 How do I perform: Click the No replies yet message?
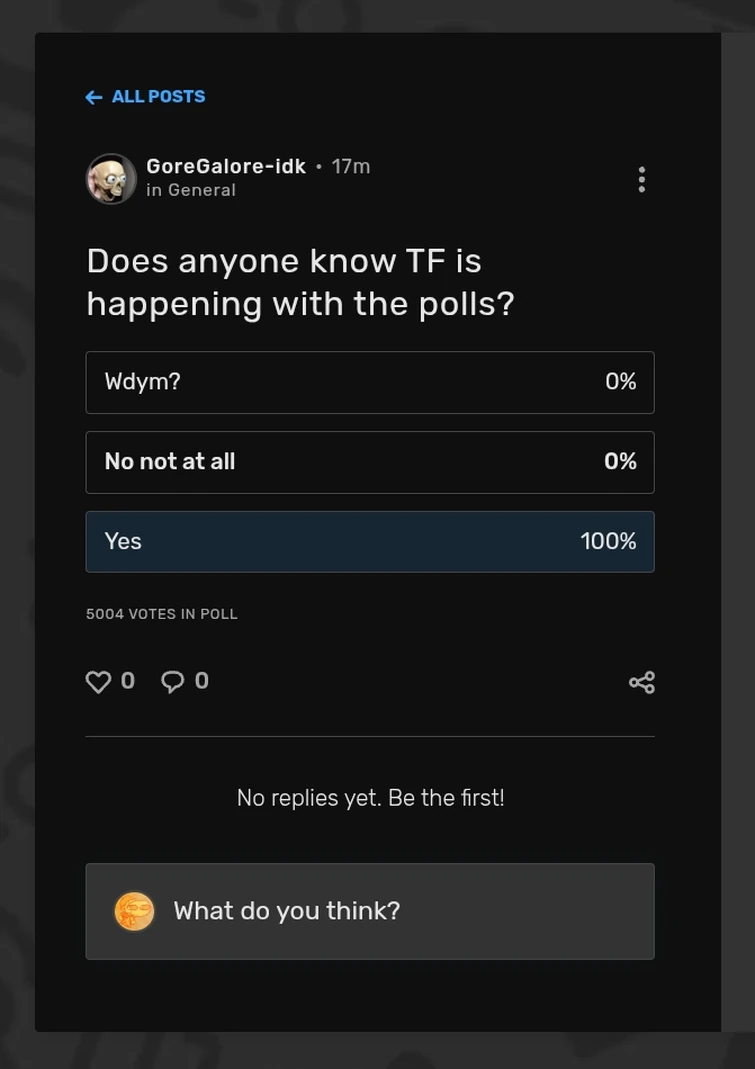tap(370, 795)
